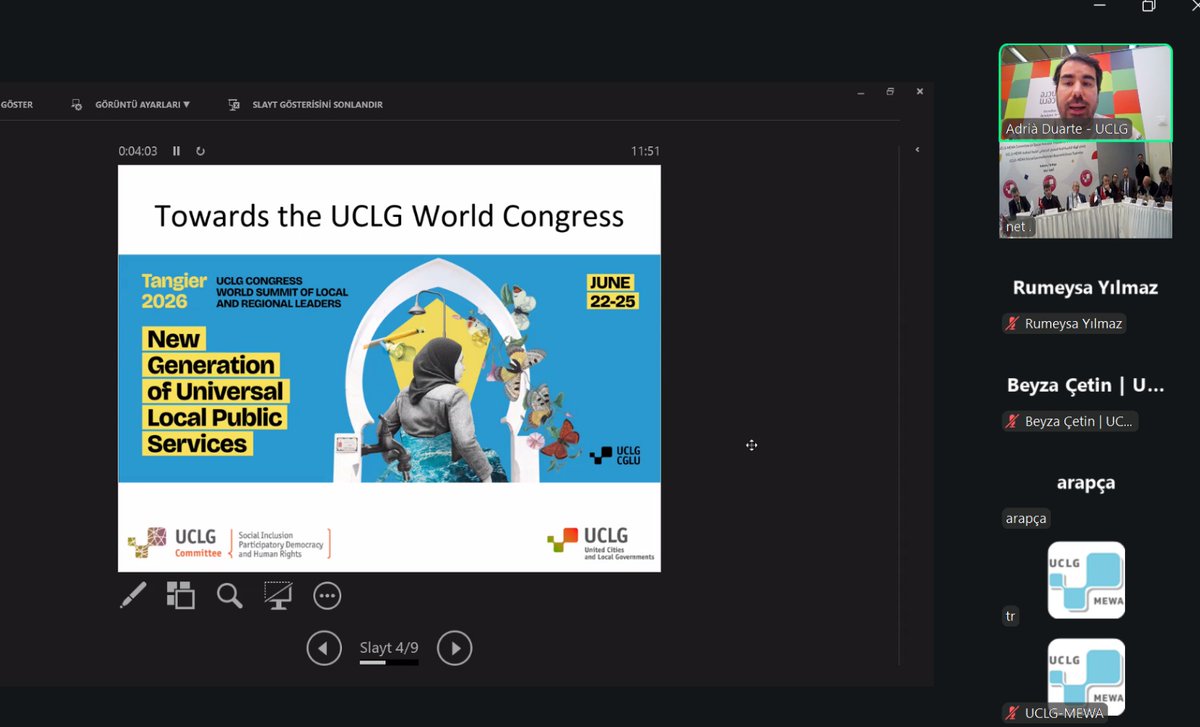Screen dimensions: 1200x727
Task: Click the Göster menu item
Action: coord(17,104)
